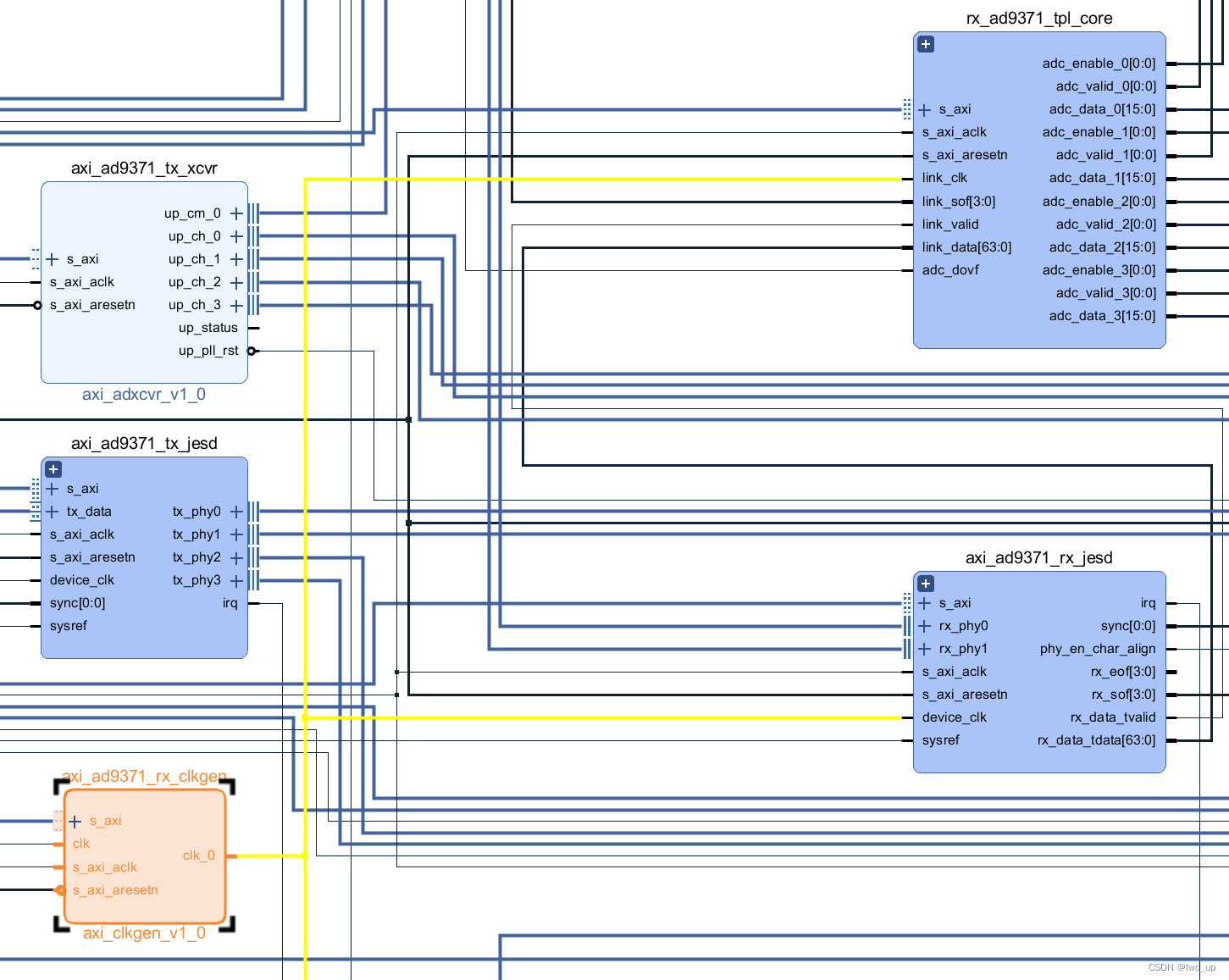Select the rx_ad9371_tpl_core block title
1229x980 pixels.
coord(1039,18)
